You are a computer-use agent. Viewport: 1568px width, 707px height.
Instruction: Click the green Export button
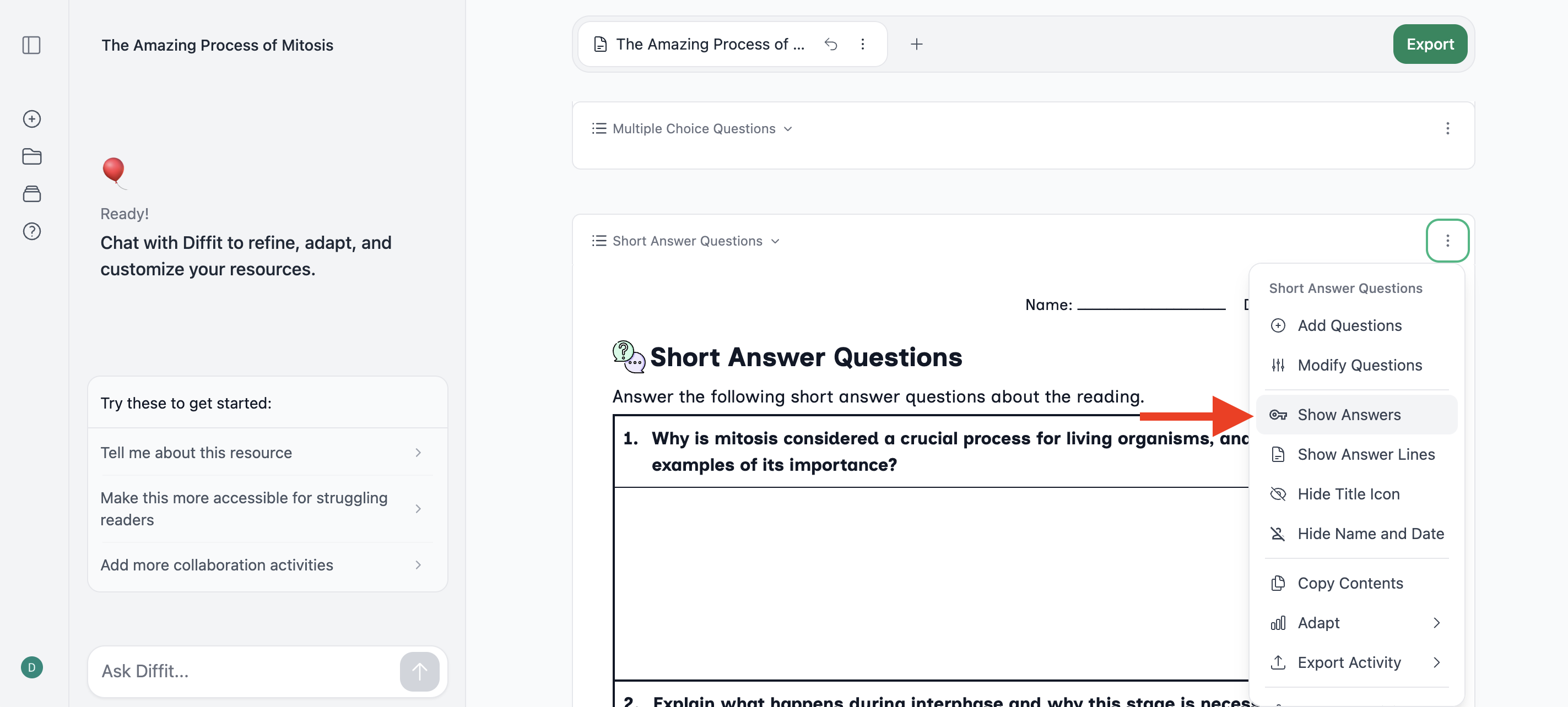click(1430, 44)
